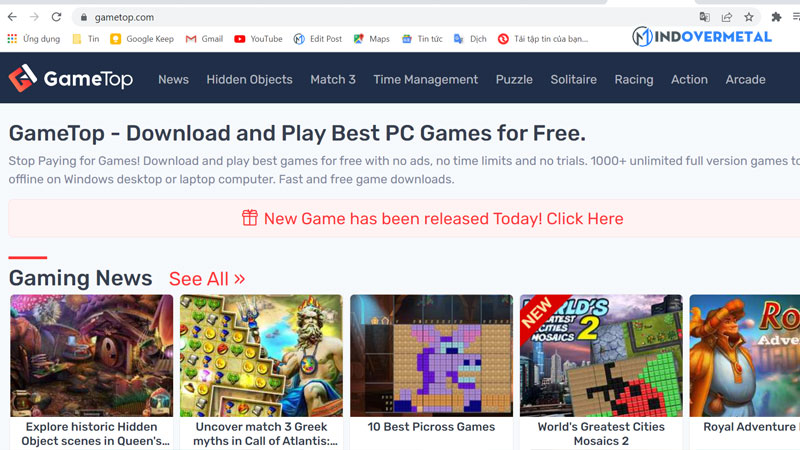Click the share page icon
Screen dimensions: 800x450
tap(727, 17)
